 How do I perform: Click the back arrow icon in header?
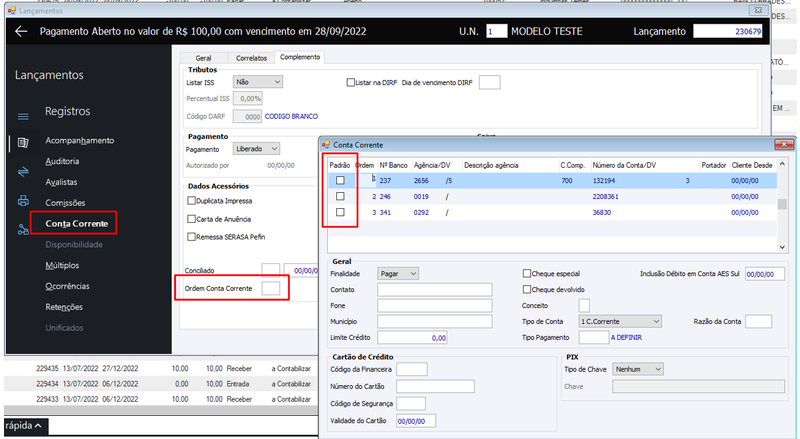(21, 32)
